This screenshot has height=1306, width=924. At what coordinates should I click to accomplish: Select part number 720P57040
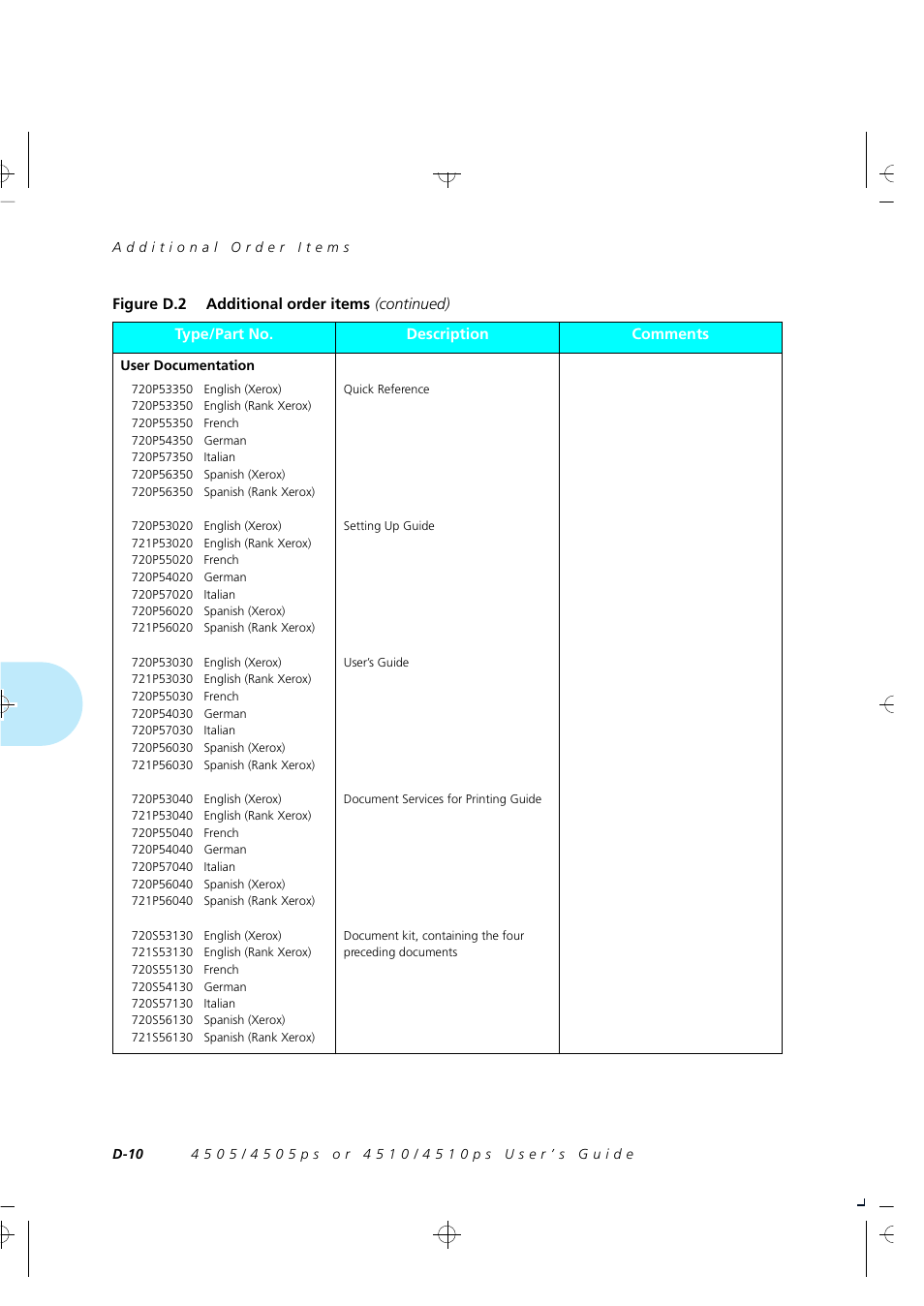click(x=162, y=867)
